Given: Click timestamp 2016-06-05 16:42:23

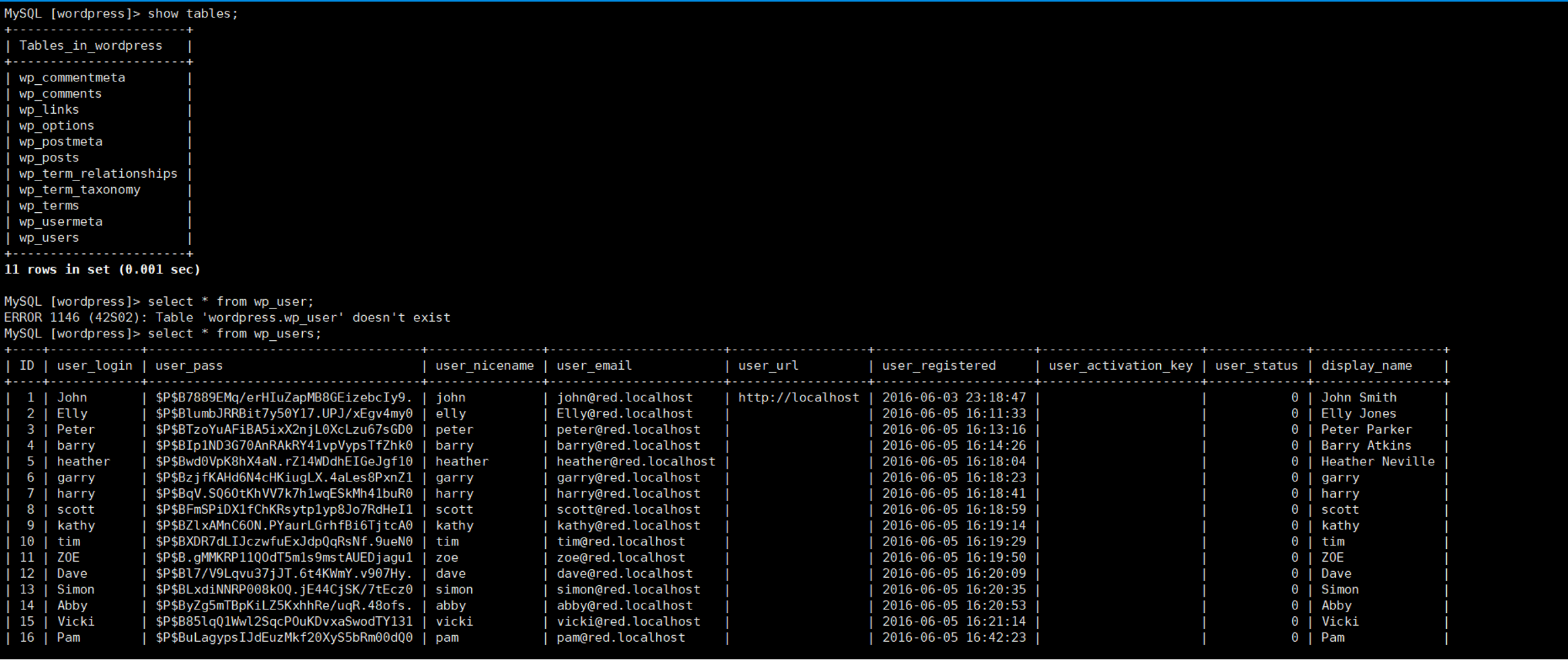Looking at the screenshot, I should (x=954, y=638).
